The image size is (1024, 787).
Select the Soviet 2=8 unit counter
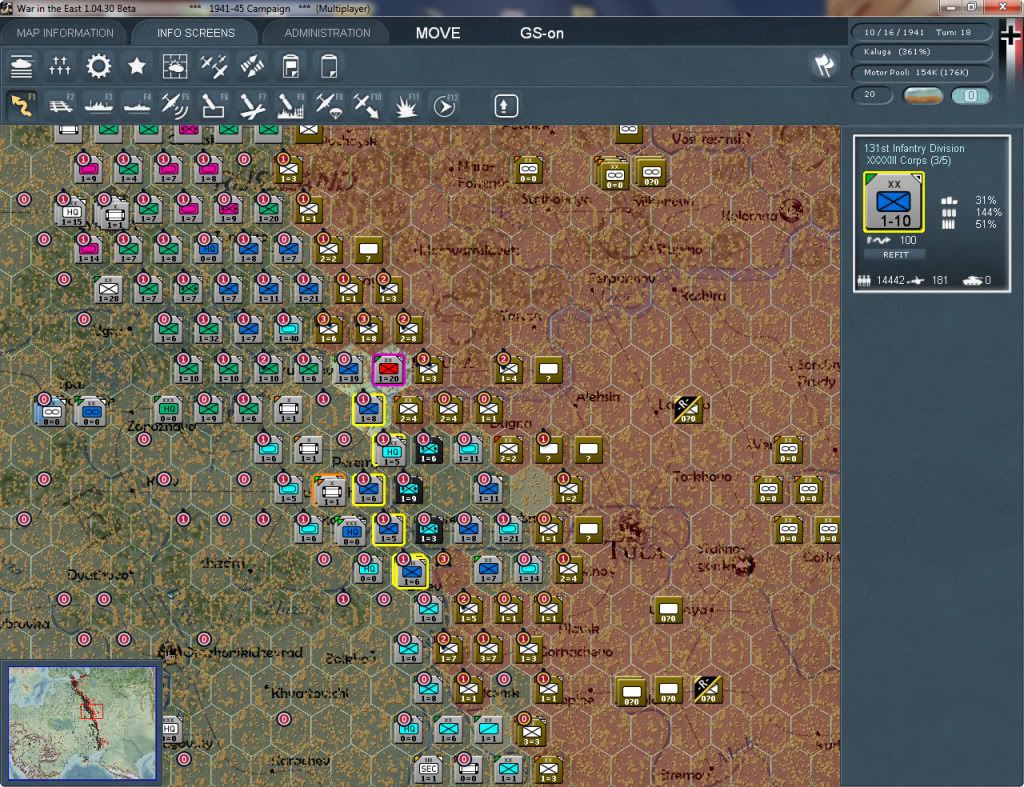[409, 330]
